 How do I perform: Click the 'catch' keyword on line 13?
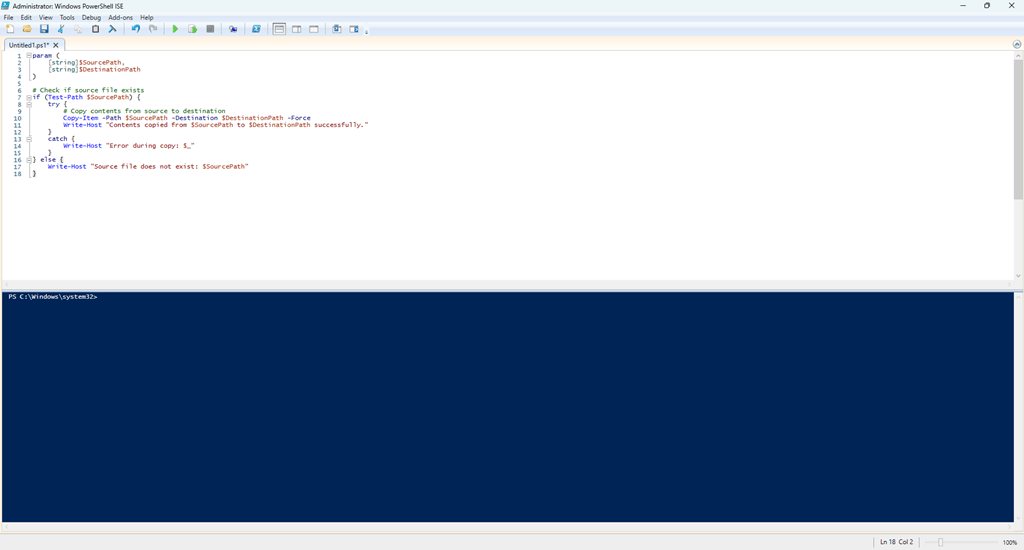click(57, 138)
